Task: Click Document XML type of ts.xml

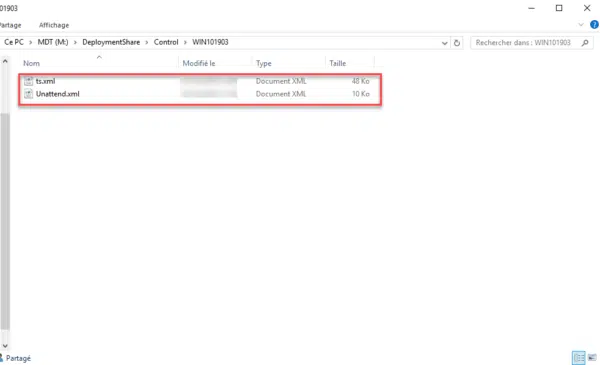Action: pyautogui.click(x=281, y=81)
